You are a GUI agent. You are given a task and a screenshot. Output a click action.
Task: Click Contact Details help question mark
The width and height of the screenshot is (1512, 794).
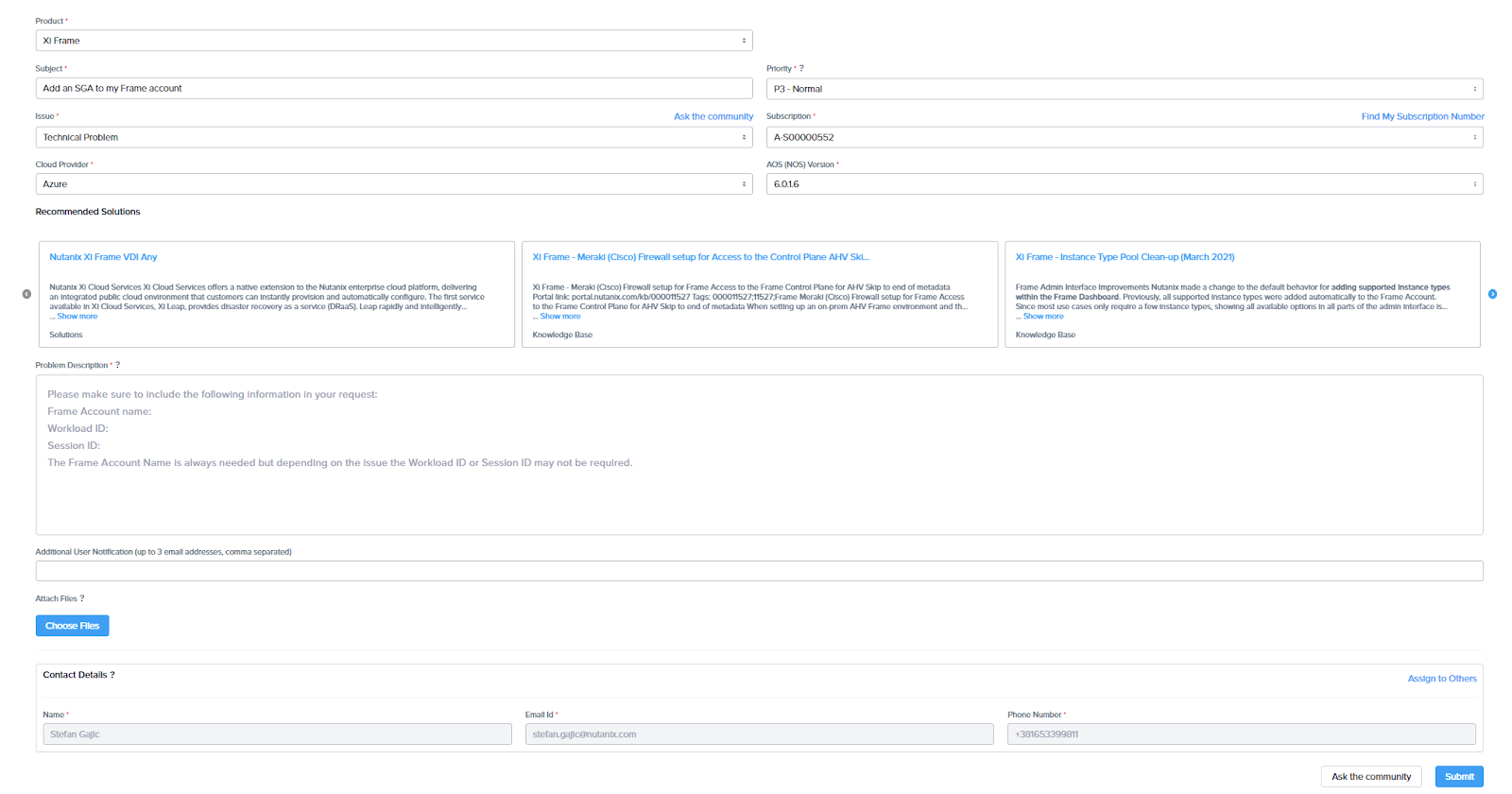112,675
